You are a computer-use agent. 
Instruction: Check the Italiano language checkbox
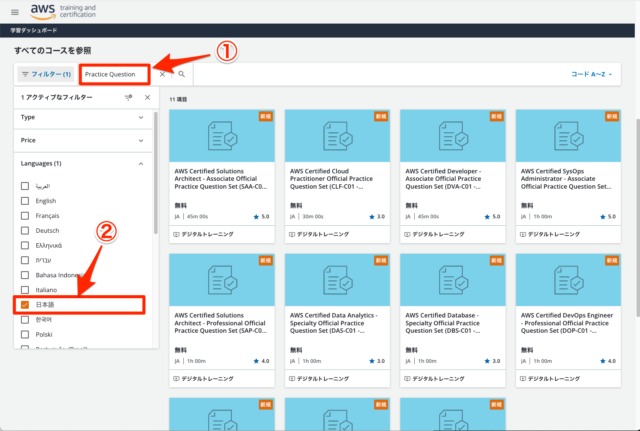[x=25, y=290]
